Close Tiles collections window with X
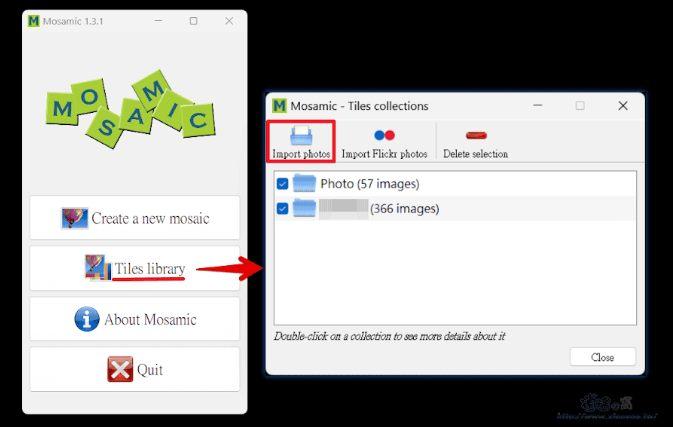Viewport: 673px width, 427px height. tap(623, 106)
